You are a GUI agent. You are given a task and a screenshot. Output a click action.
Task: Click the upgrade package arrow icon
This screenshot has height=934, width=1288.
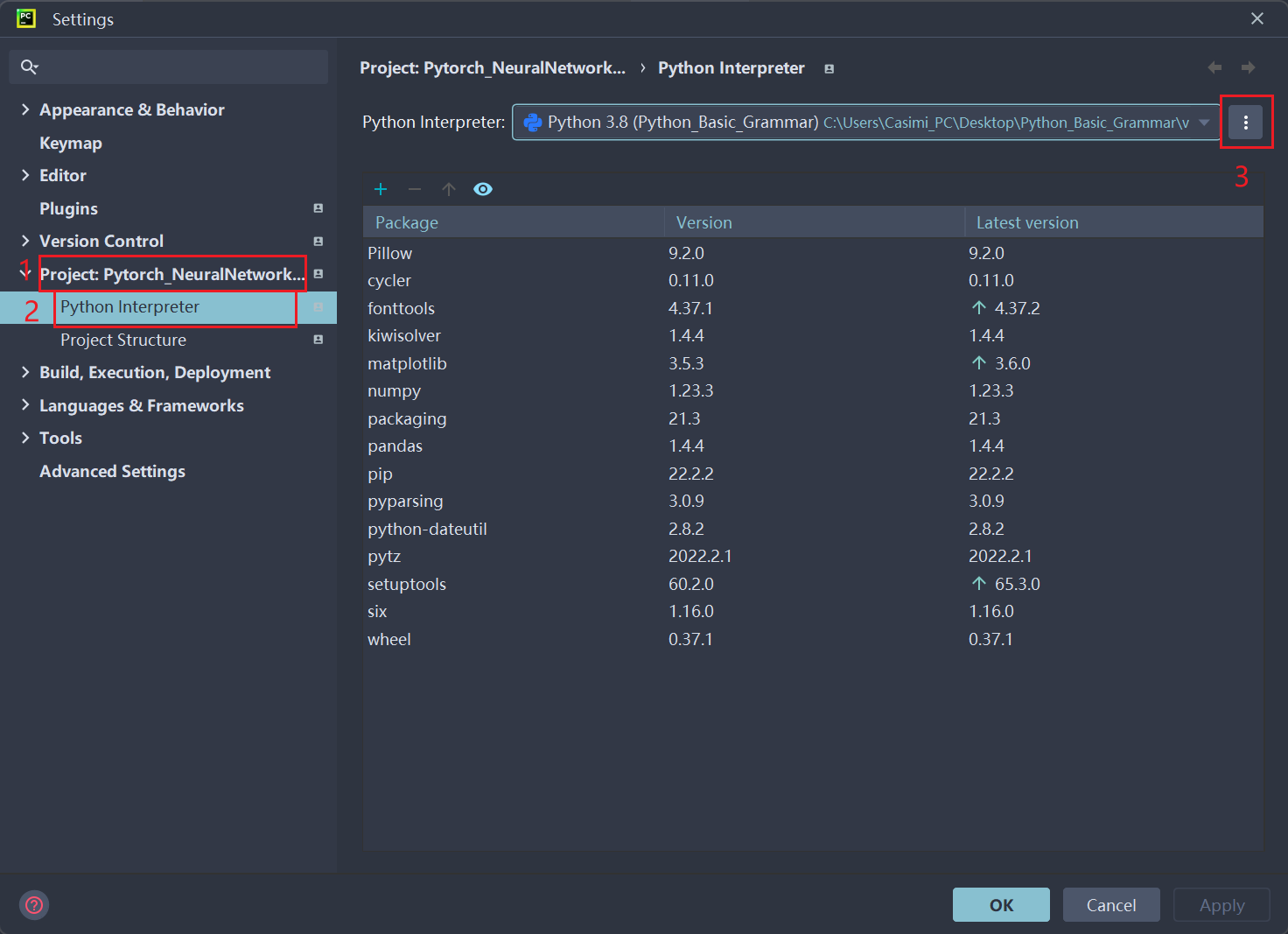click(449, 189)
